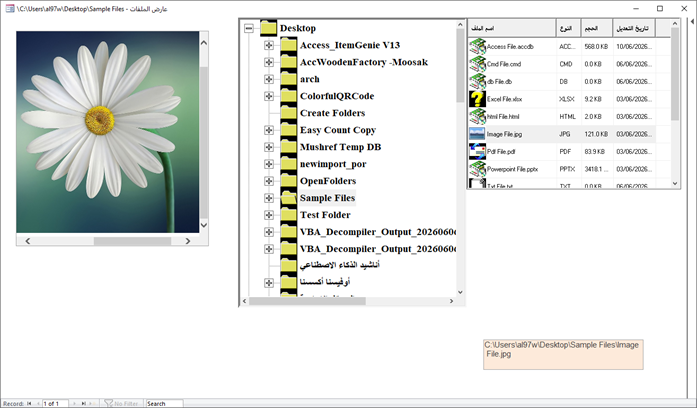
Task: Select the Desktop label in the tree
Action: [298, 28]
